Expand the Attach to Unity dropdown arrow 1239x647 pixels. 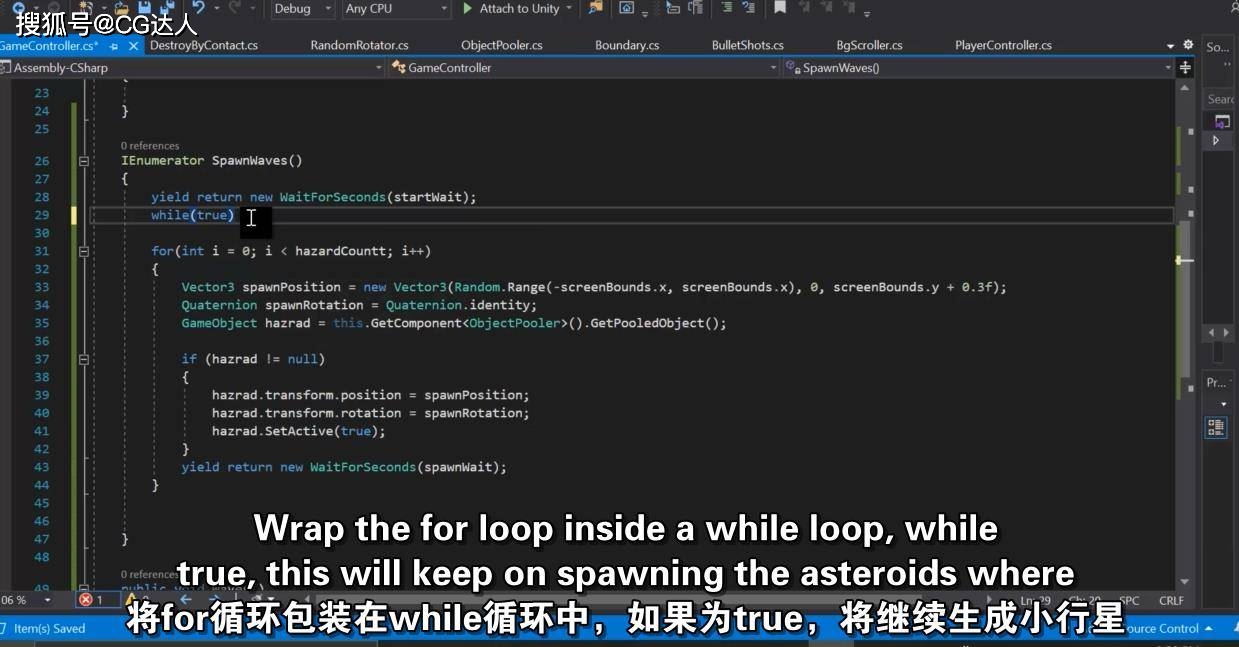click(569, 8)
